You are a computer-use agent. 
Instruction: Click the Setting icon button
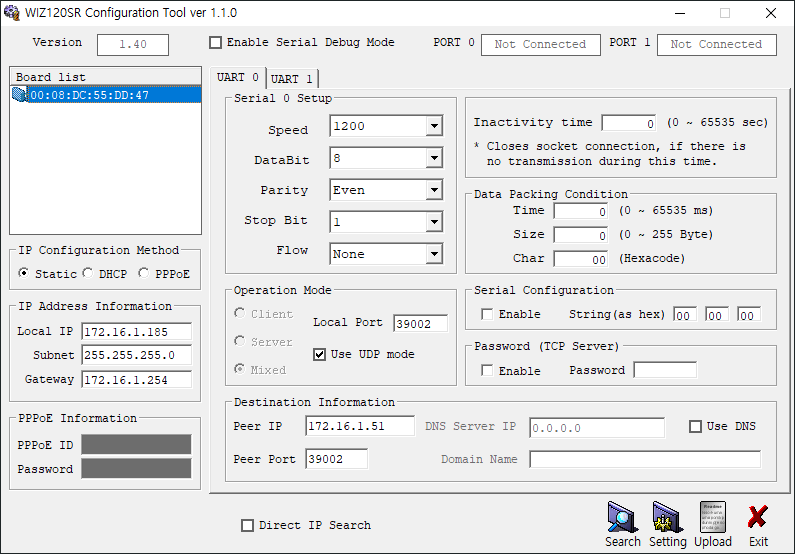(x=668, y=524)
